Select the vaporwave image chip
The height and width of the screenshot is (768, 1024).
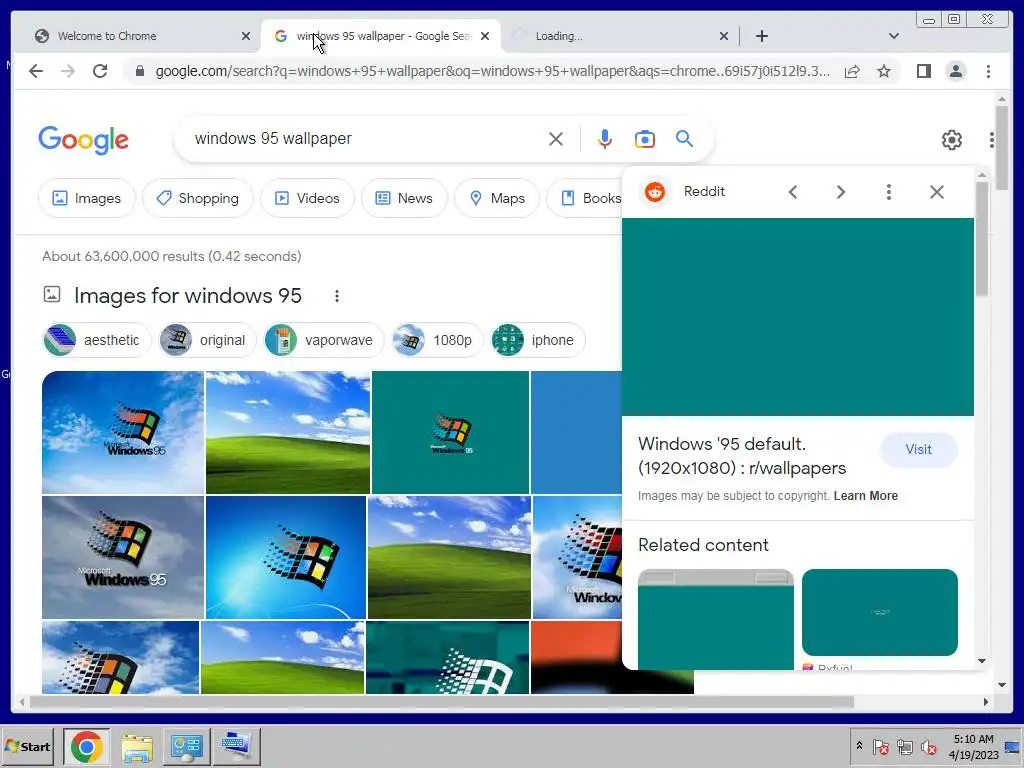324,340
